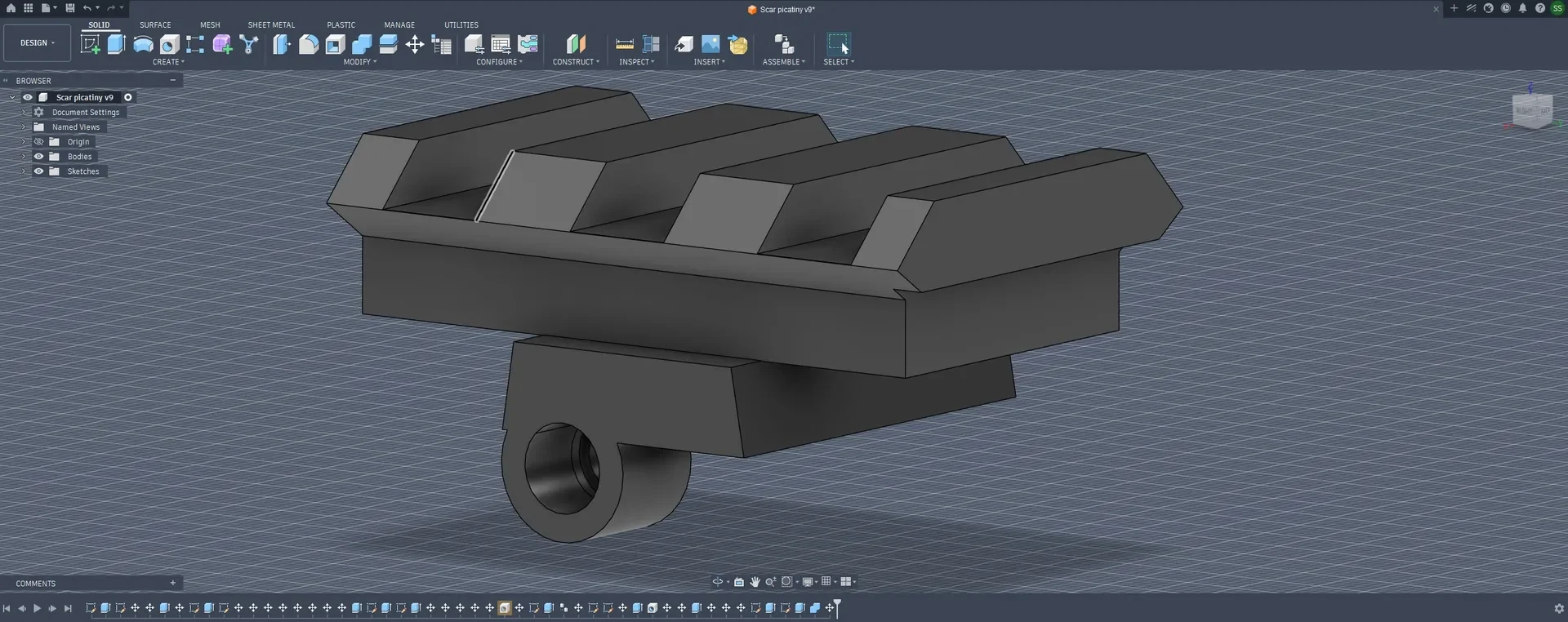Select the Press Pull tool icon

click(282, 44)
